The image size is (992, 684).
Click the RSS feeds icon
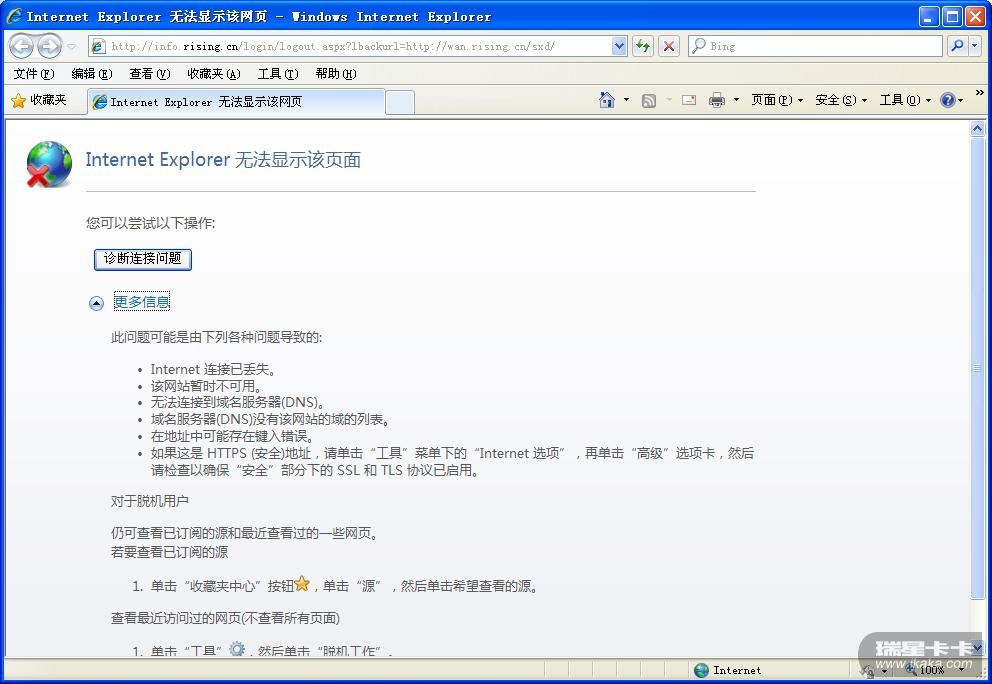pos(648,101)
